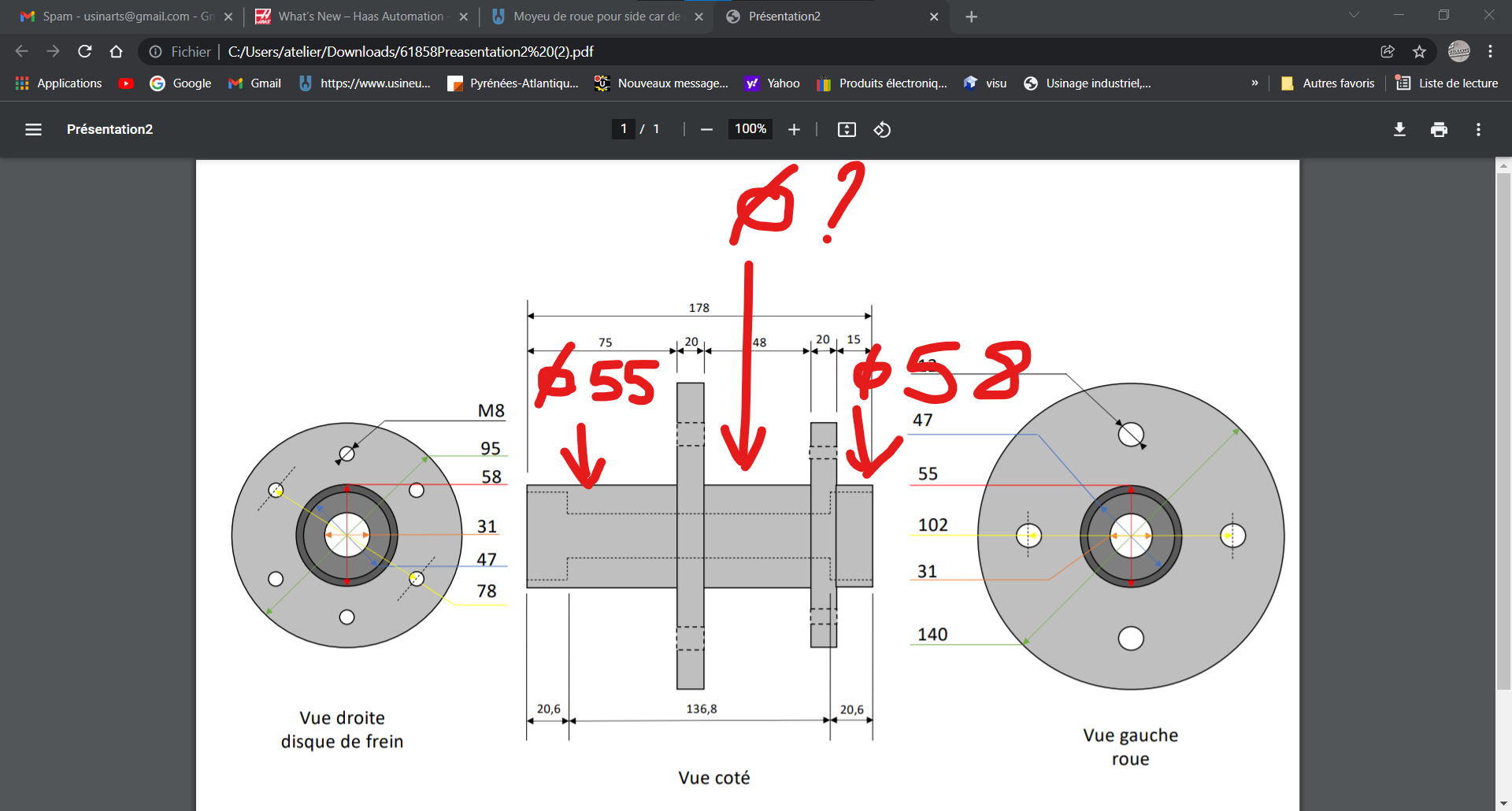The width and height of the screenshot is (1512, 811).
Task: Click the fit to page icon
Action: click(847, 129)
